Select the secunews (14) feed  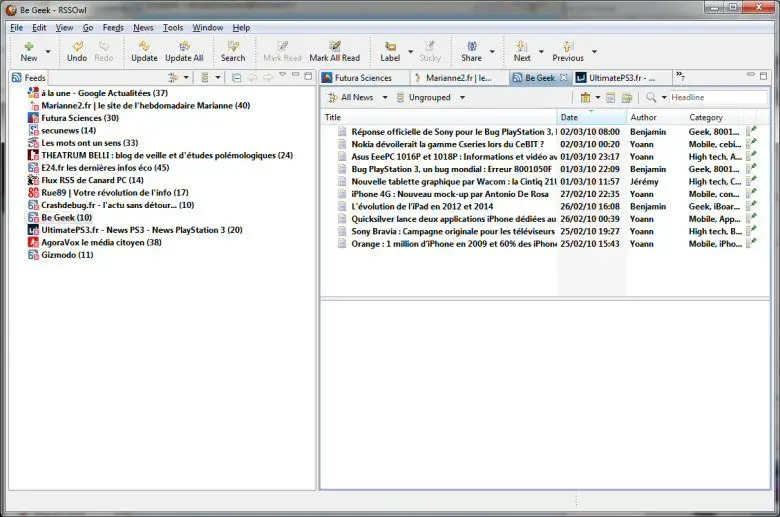point(62,130)
